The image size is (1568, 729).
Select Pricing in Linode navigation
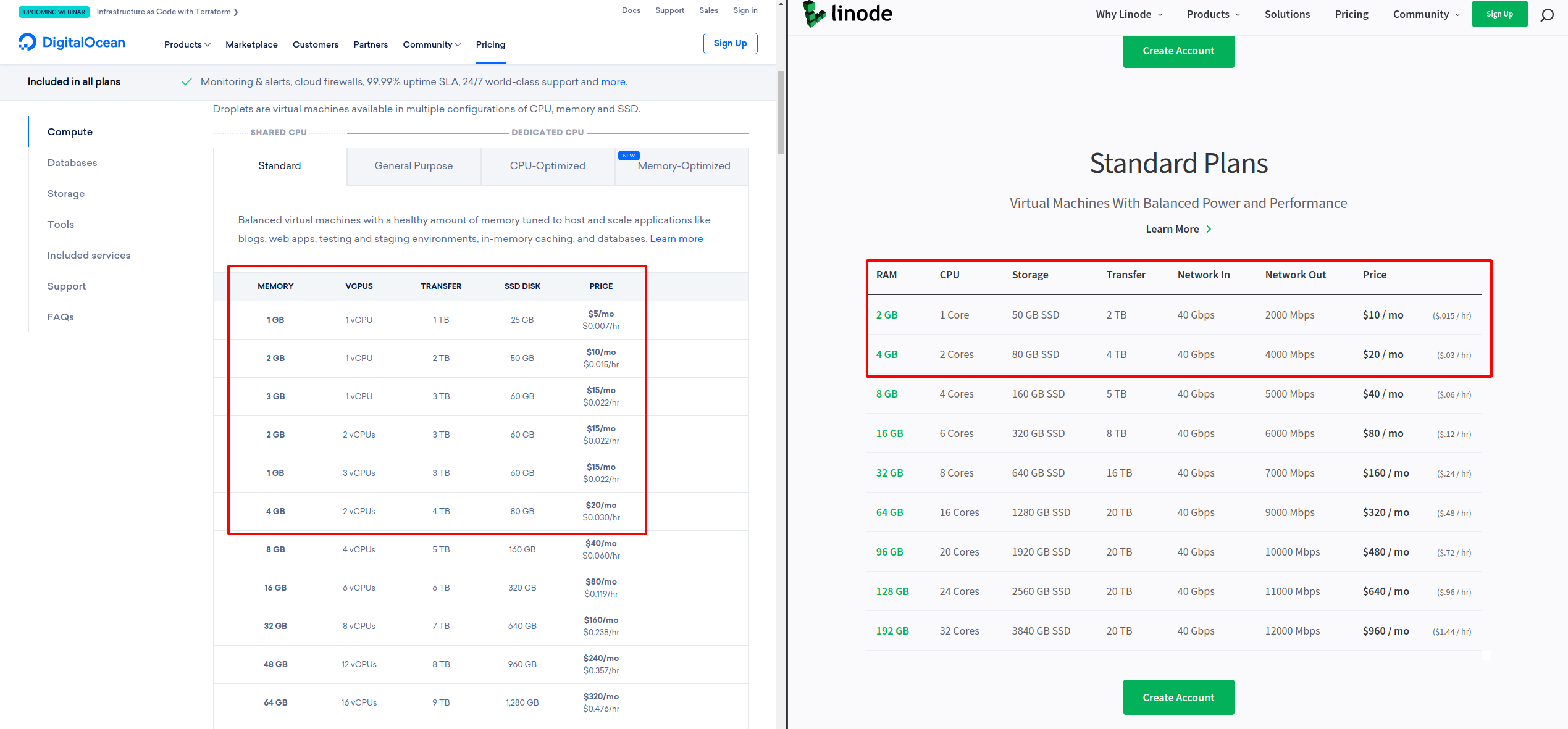[1351, 14]
